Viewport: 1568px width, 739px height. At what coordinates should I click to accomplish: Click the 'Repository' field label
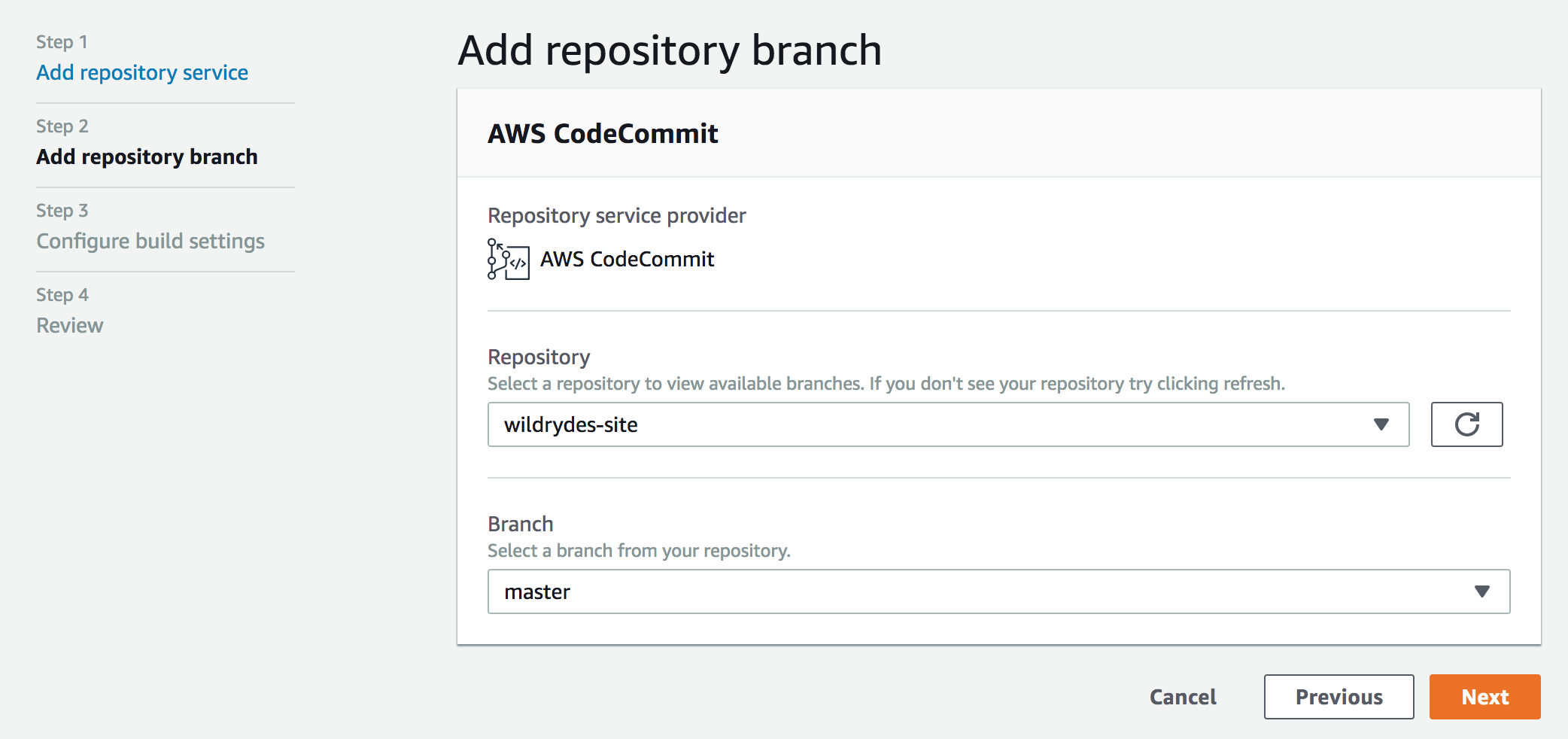point(539,357)
